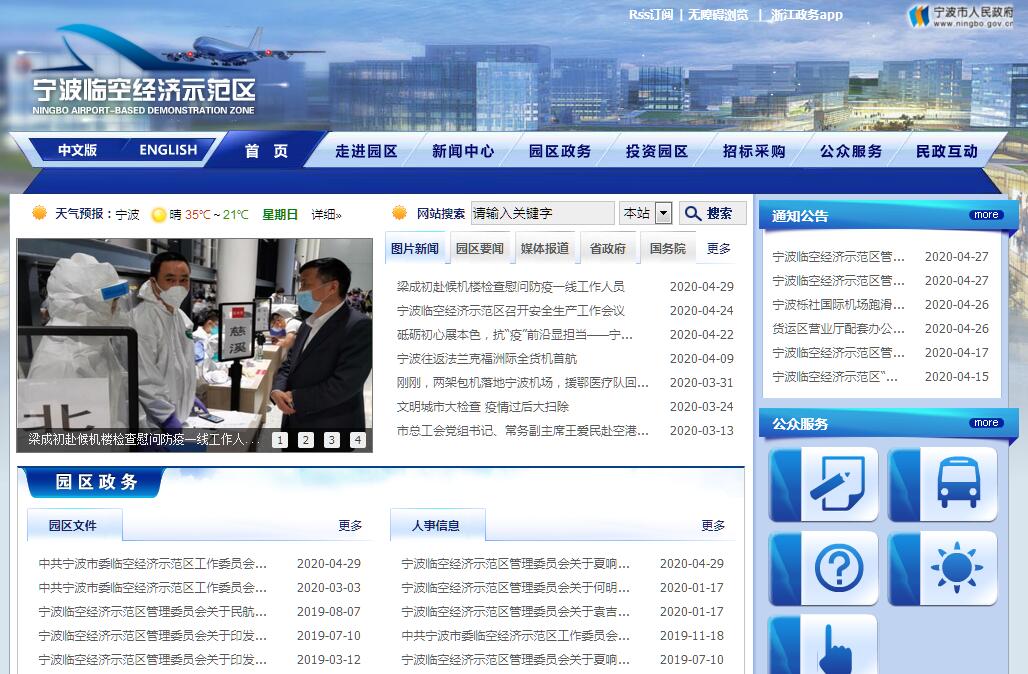Click 更多 next to news tabs
Image resolution: width=1028 pixels, height=674 pixels.
tap(719, 248)
